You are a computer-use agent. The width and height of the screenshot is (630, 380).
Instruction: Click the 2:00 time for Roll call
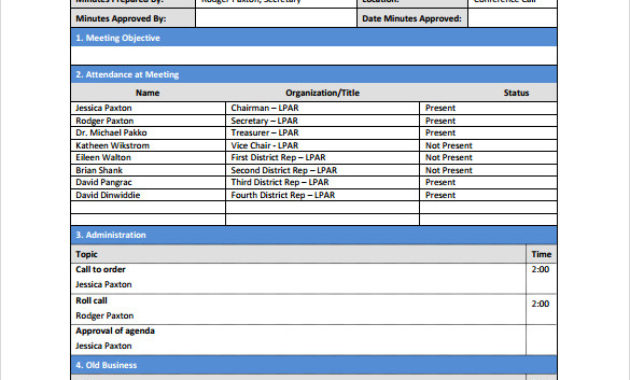click(x=540, y=304)
